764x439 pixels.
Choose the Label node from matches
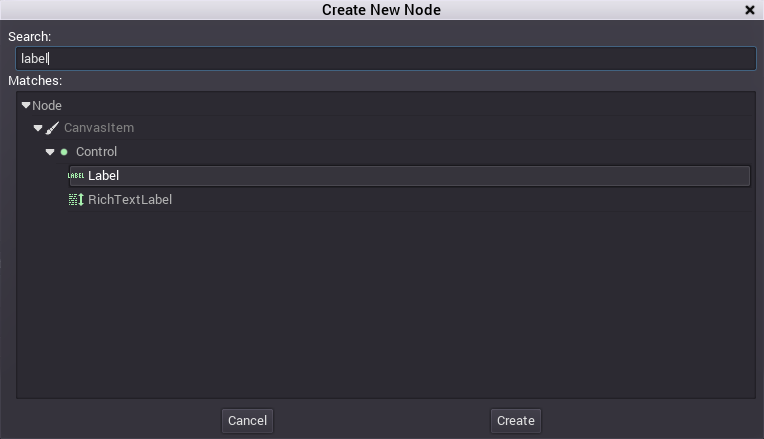[104, 176]
